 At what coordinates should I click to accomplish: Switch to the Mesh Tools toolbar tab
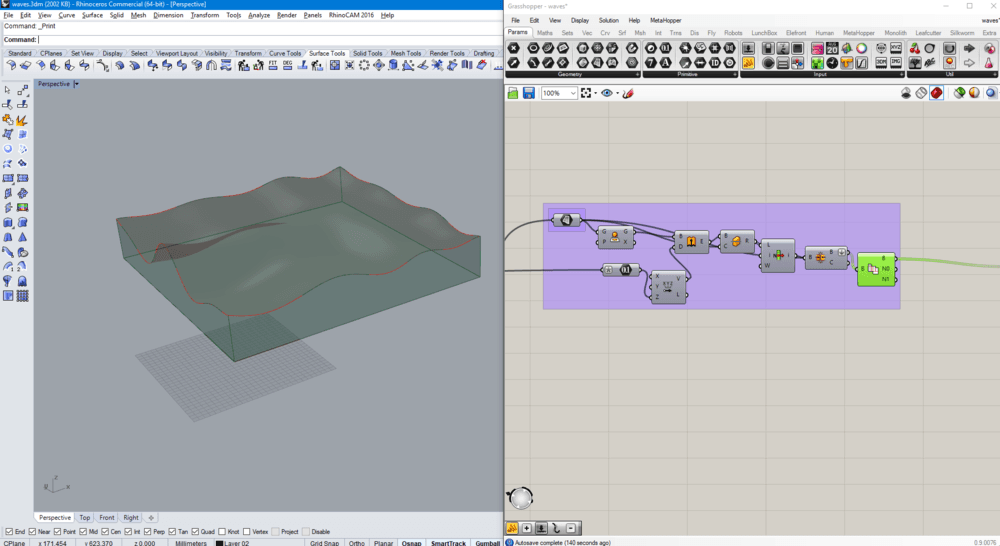[x=405, y=53]
